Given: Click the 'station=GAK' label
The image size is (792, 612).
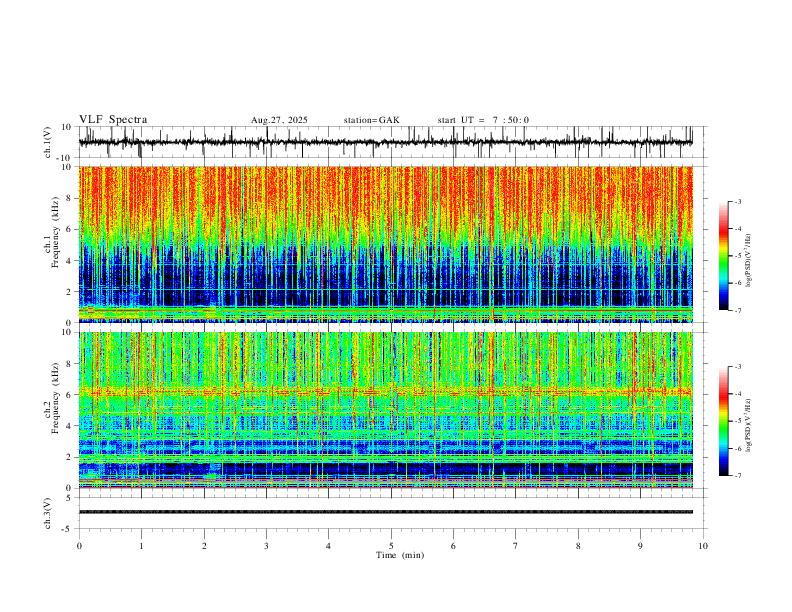Looking at the screenshot, I should pyautogui.click(x=371, y=120).
